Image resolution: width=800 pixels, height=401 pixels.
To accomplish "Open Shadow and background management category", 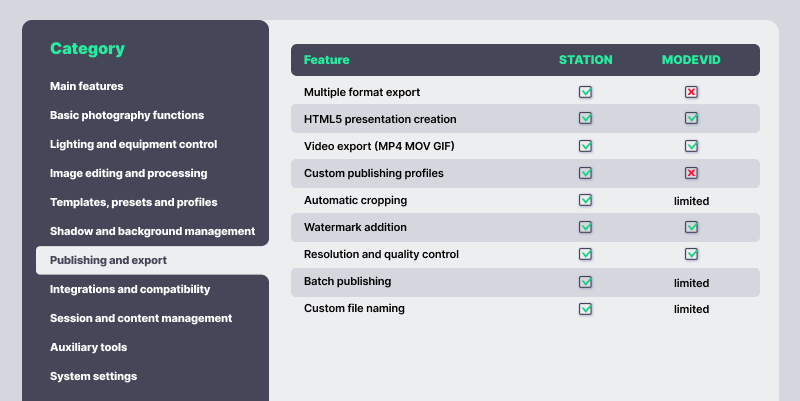I will 152,231.
